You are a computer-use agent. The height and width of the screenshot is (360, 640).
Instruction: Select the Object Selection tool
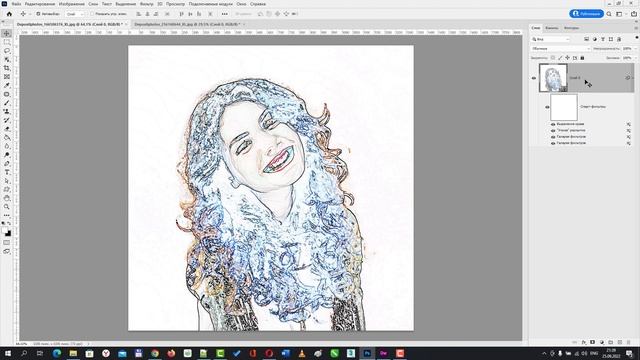[x=7, y=60]
